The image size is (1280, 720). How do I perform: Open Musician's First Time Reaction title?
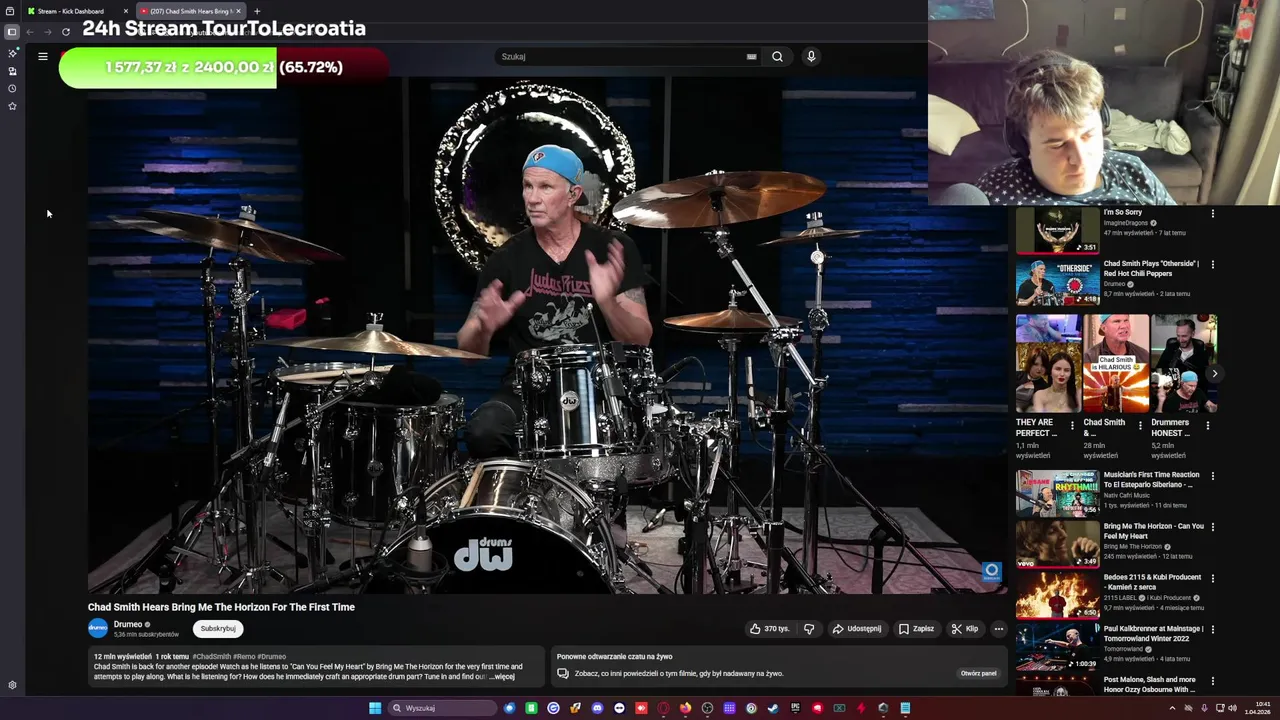click(x=1151, y=480)
